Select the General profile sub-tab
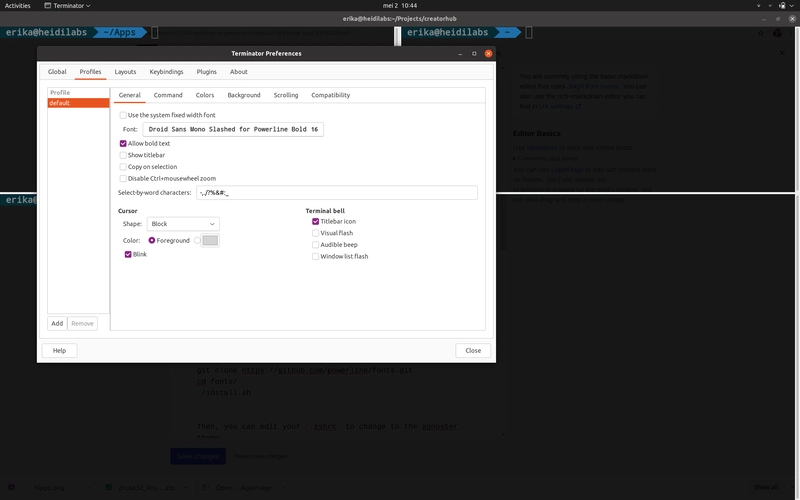Screen dimensions: 800x500 (130, 95)
